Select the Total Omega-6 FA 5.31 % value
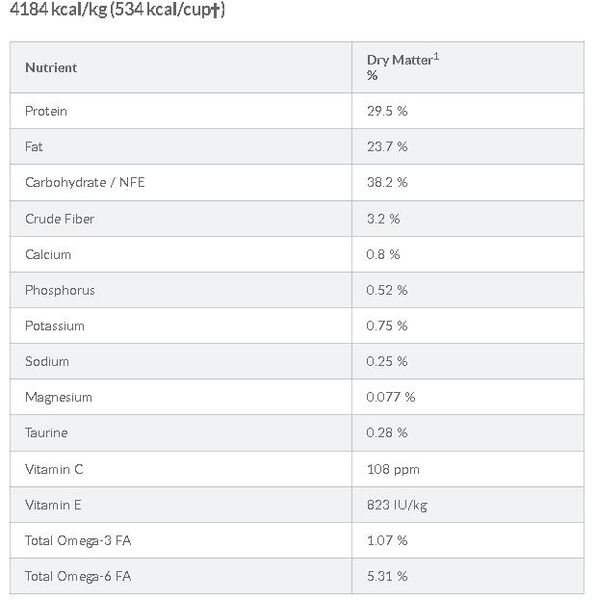 (x=387, y=576)
